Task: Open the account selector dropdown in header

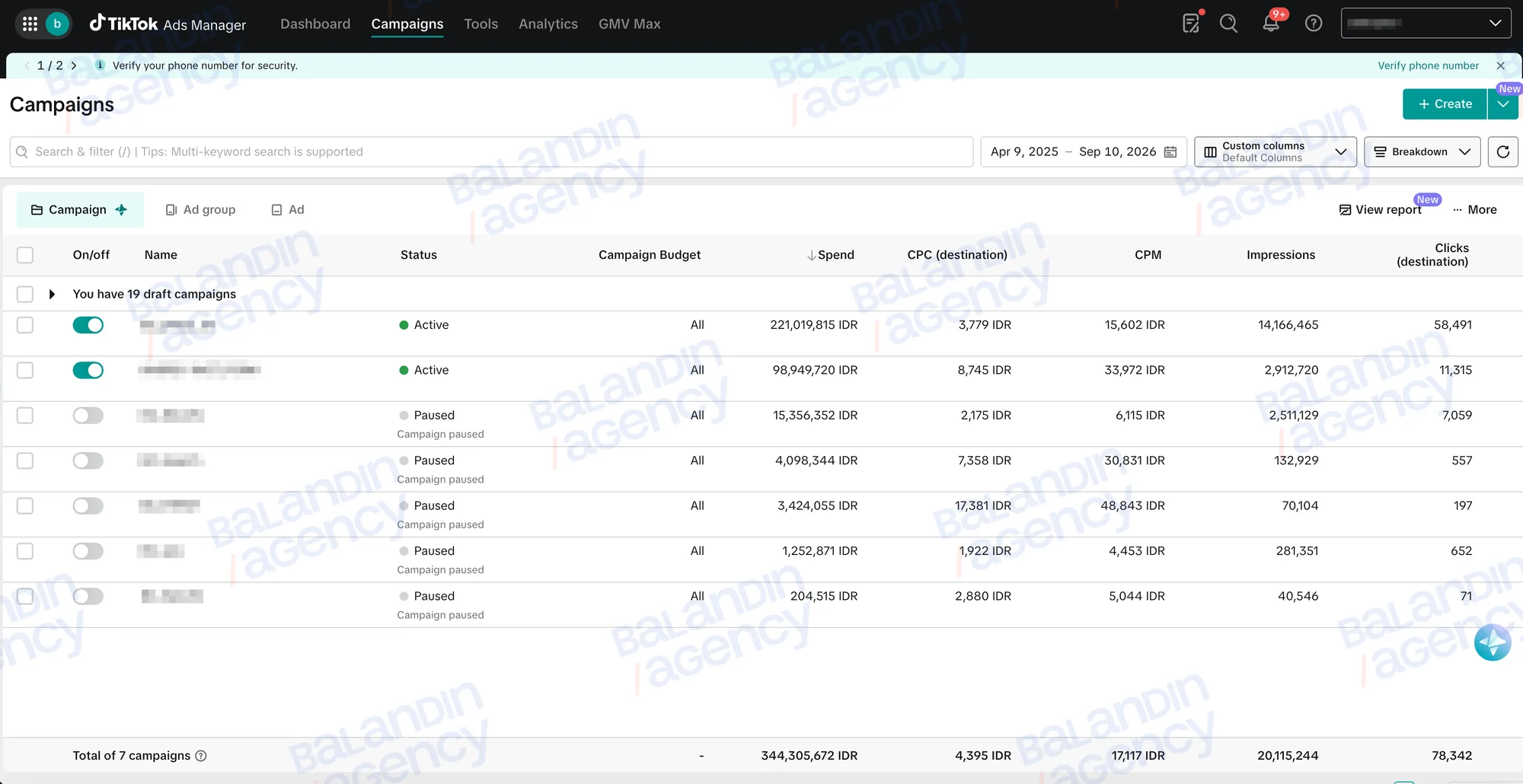Action: click(x=1426, y=23)
